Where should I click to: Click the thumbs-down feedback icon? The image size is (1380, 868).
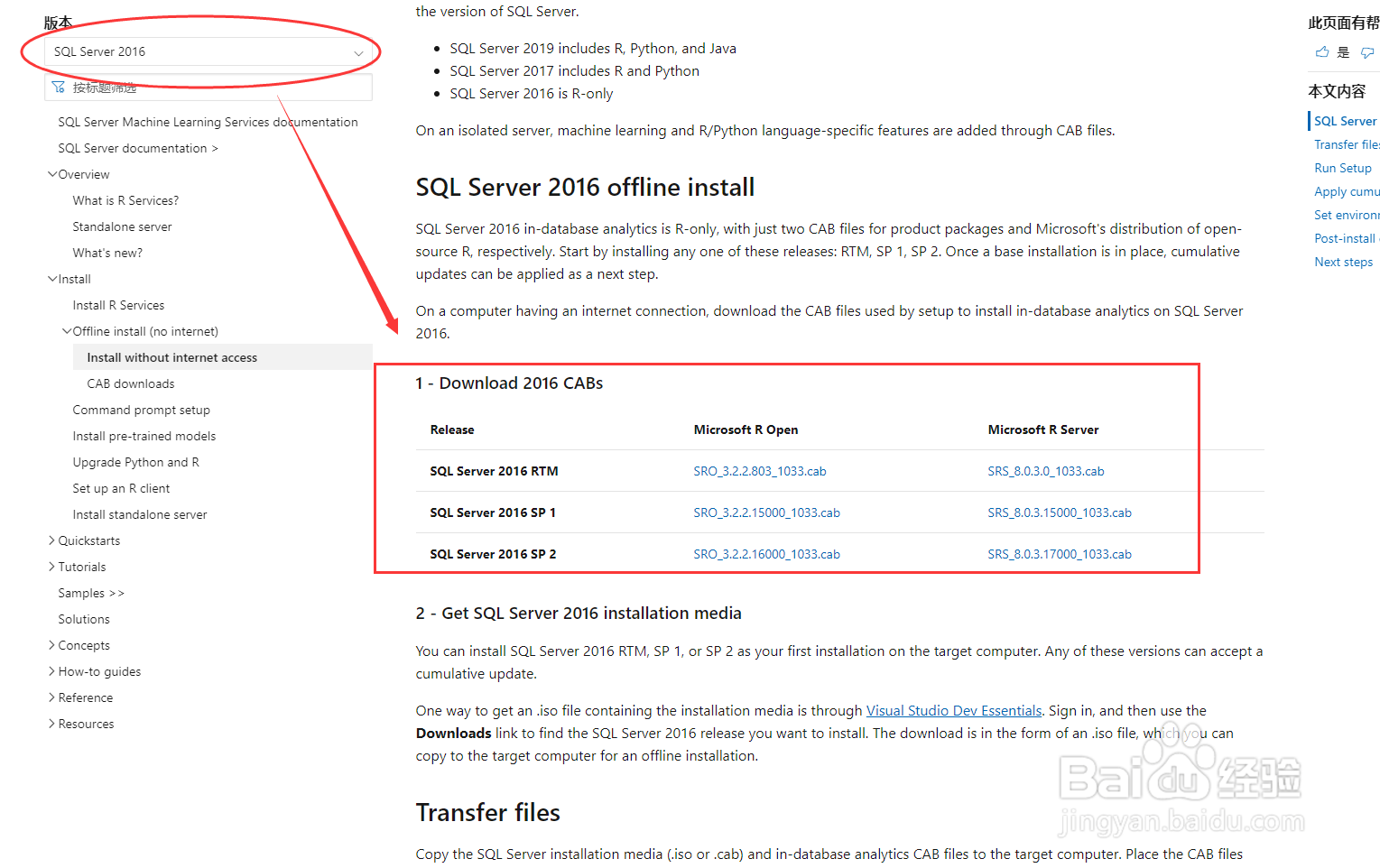[x=1367, y=52]
